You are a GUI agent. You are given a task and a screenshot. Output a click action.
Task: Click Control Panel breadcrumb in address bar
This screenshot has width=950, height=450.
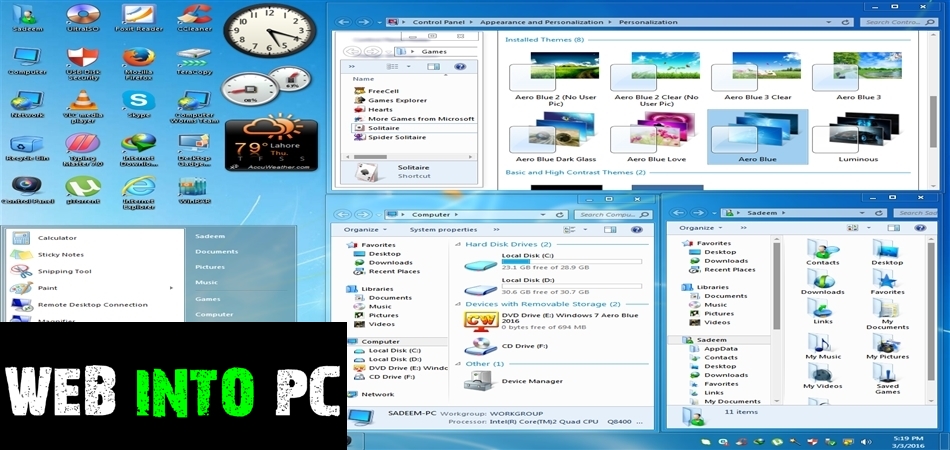pyautogui.click(x=440, y=22)
